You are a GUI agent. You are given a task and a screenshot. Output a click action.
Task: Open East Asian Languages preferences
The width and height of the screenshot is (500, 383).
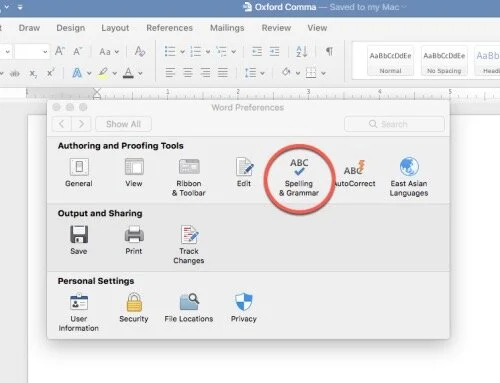tap(409, 177)
